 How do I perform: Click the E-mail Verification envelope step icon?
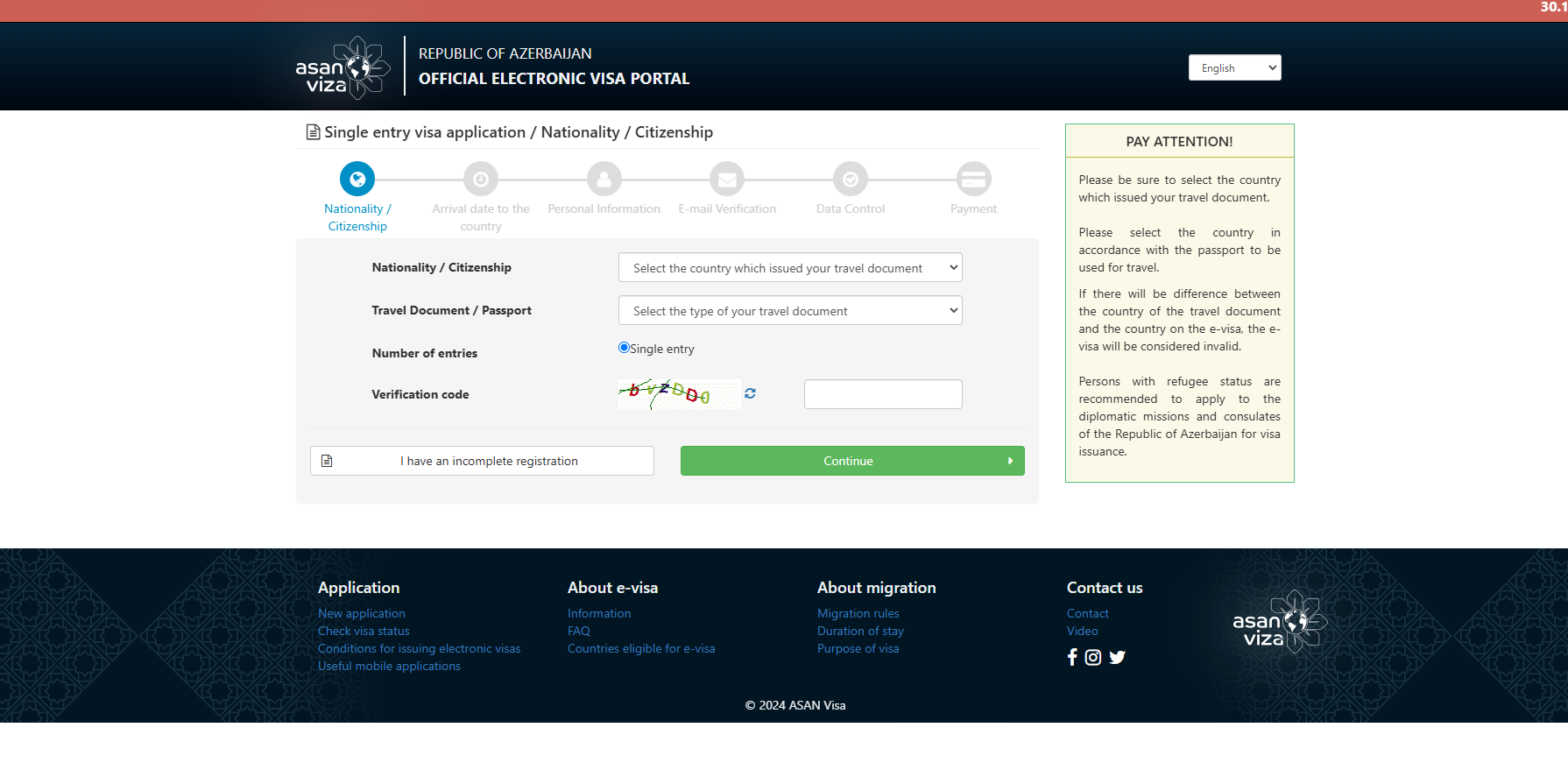(x=727, y=180)
